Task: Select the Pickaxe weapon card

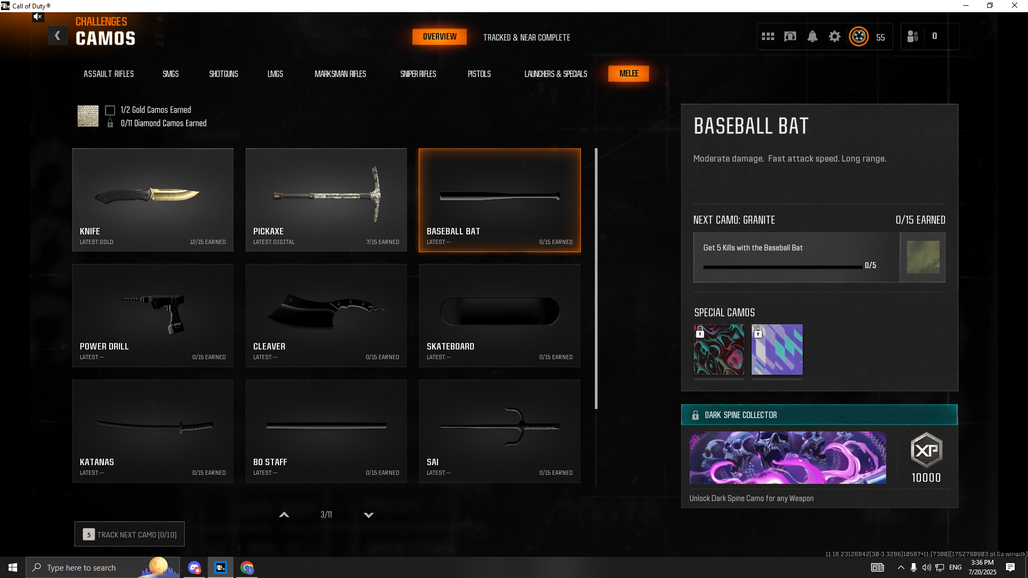Action: point(326,200)
